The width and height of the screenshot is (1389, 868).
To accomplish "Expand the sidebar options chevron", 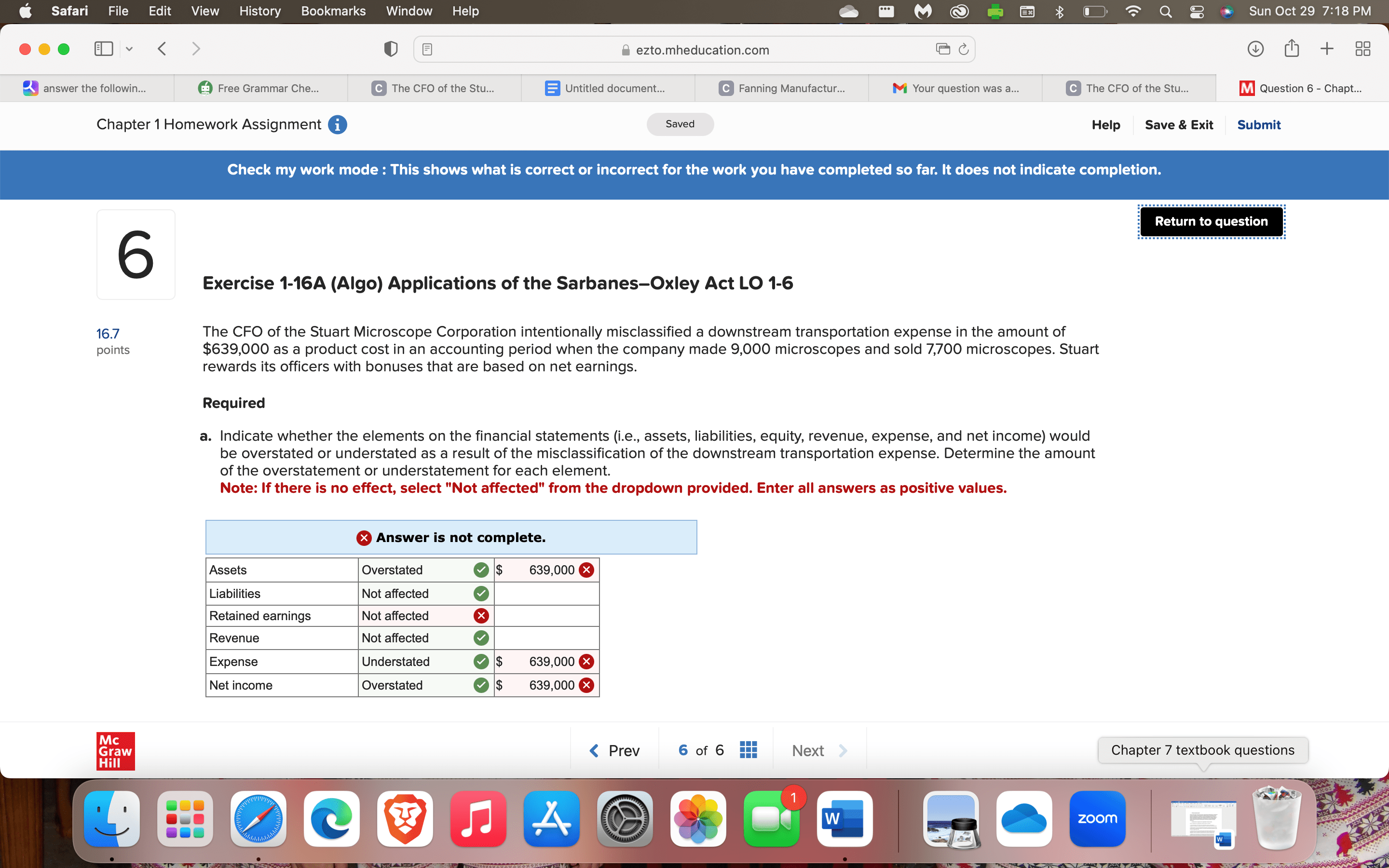I will (x=129, y=49).
